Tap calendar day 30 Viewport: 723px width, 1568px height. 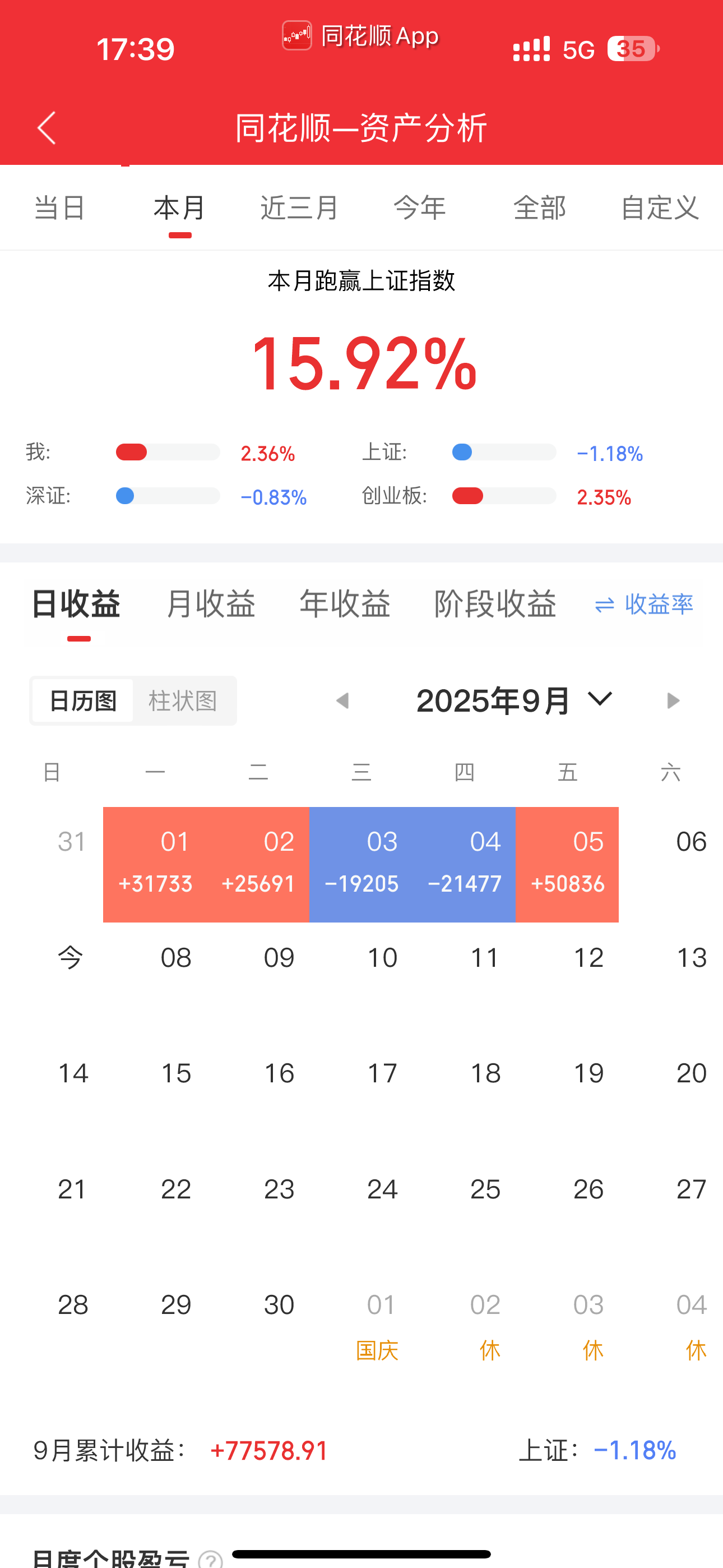[279, 1305]
